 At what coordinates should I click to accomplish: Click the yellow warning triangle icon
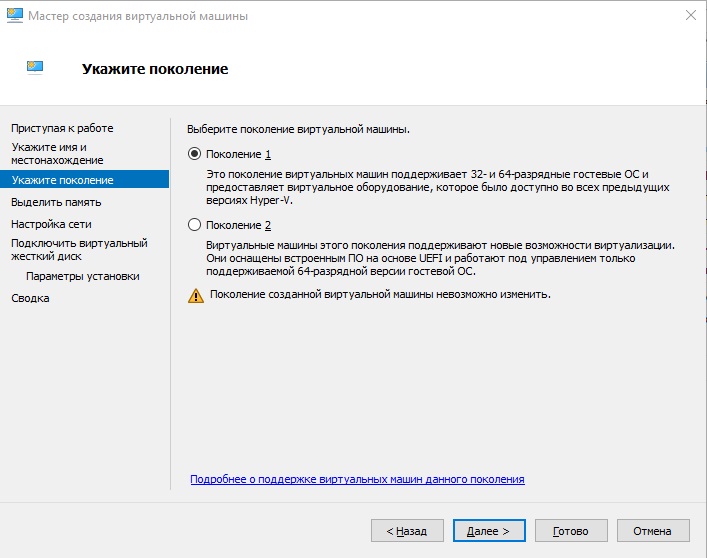[x=195, y=295]
